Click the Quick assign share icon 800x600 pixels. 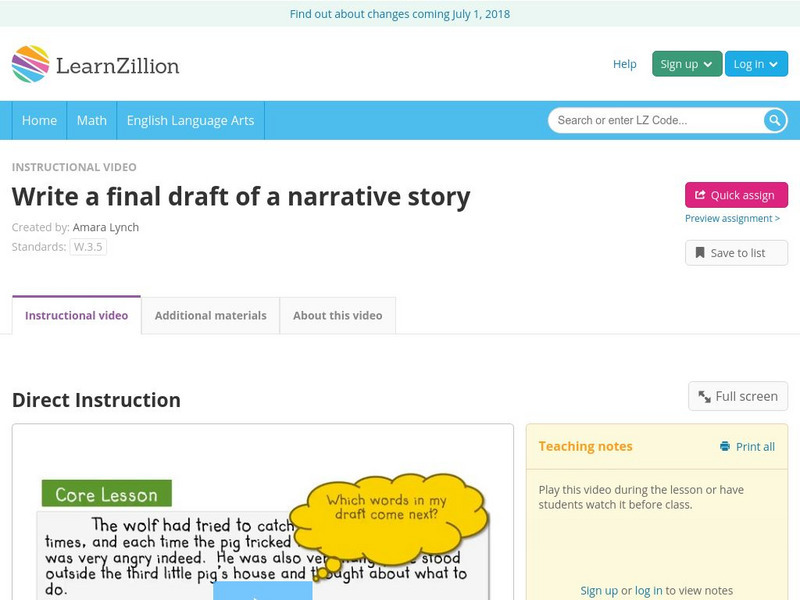point(700,195)
